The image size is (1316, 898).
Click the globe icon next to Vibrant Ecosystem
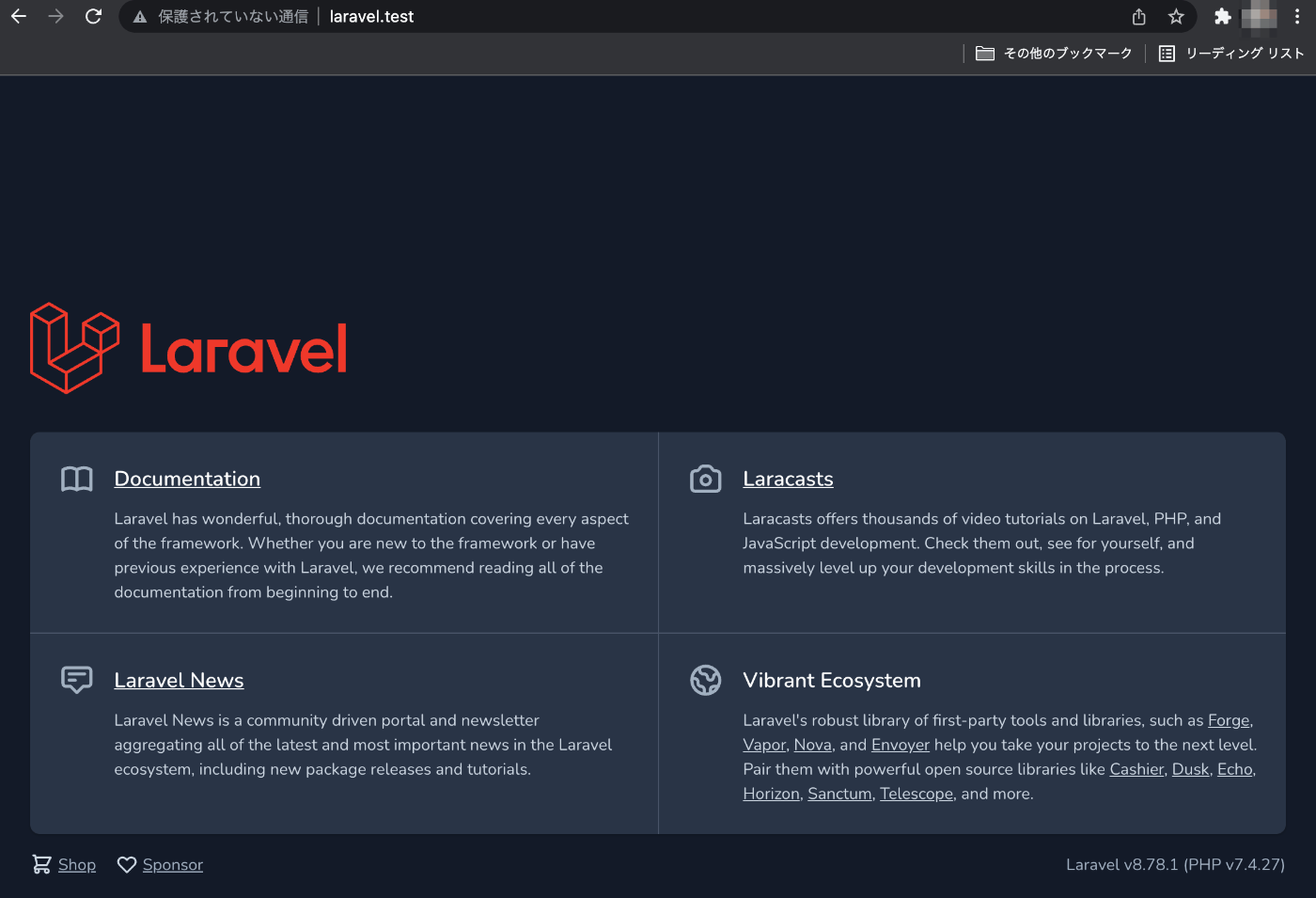706,680
